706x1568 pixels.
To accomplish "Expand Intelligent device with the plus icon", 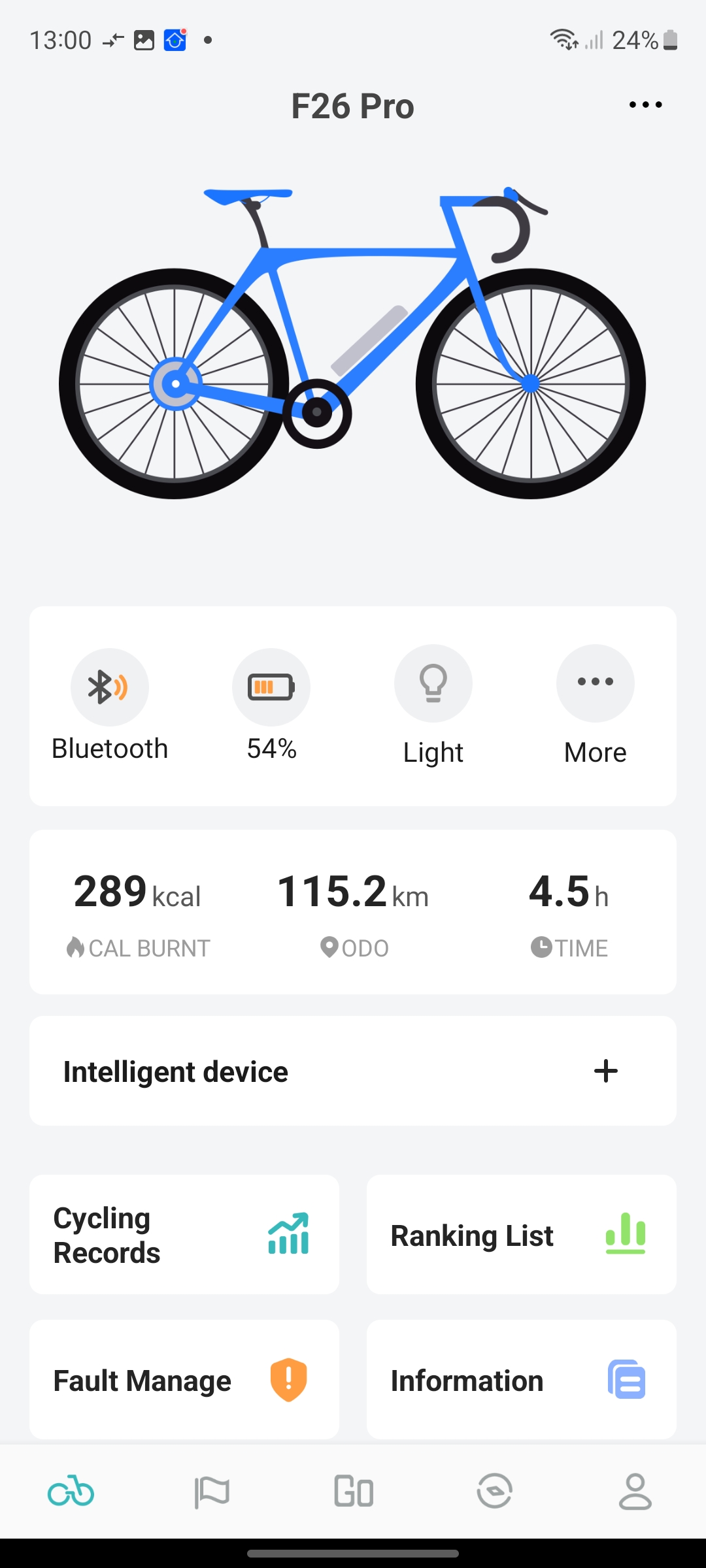I will [605, 1071].
